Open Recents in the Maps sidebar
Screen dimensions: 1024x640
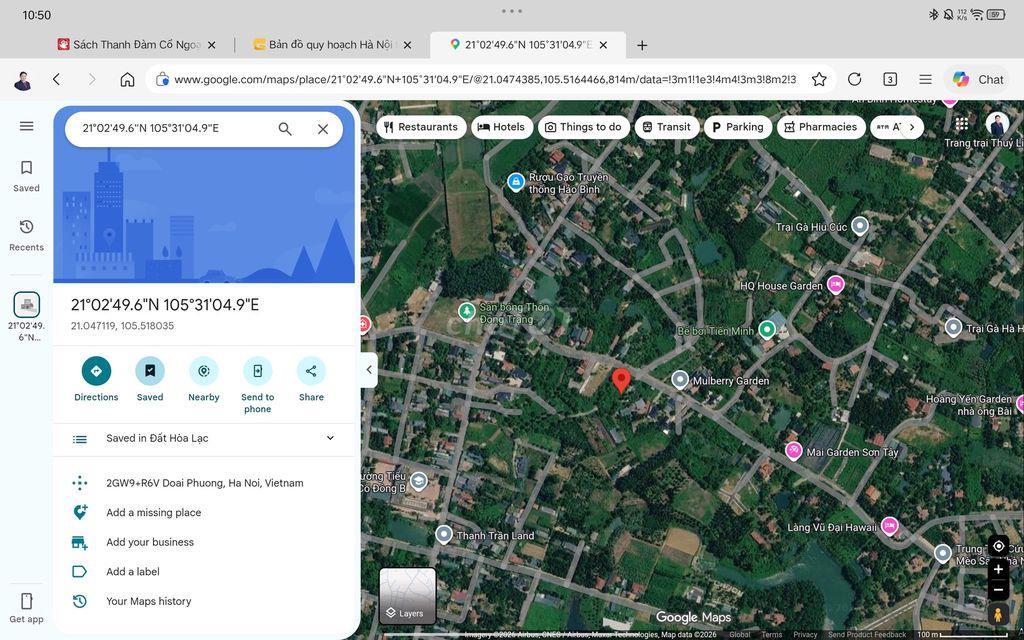[x=26, y=235]
